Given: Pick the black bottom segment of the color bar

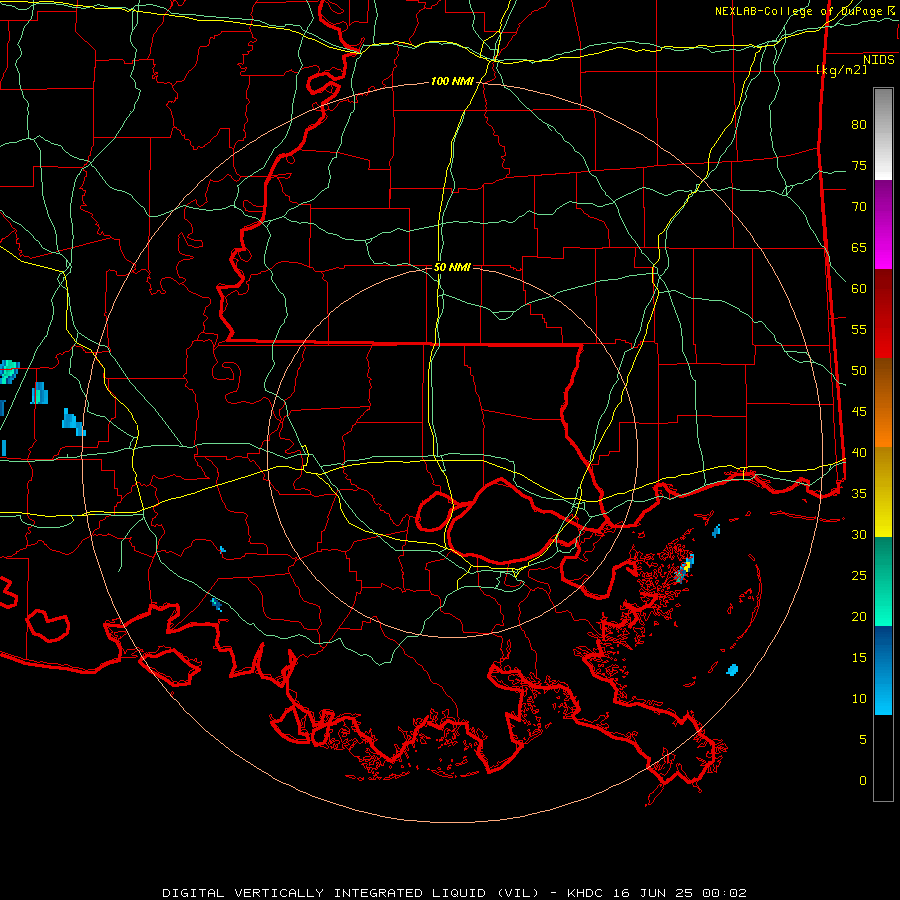Looking at the screenshot, I should click(x=883, y=757).
